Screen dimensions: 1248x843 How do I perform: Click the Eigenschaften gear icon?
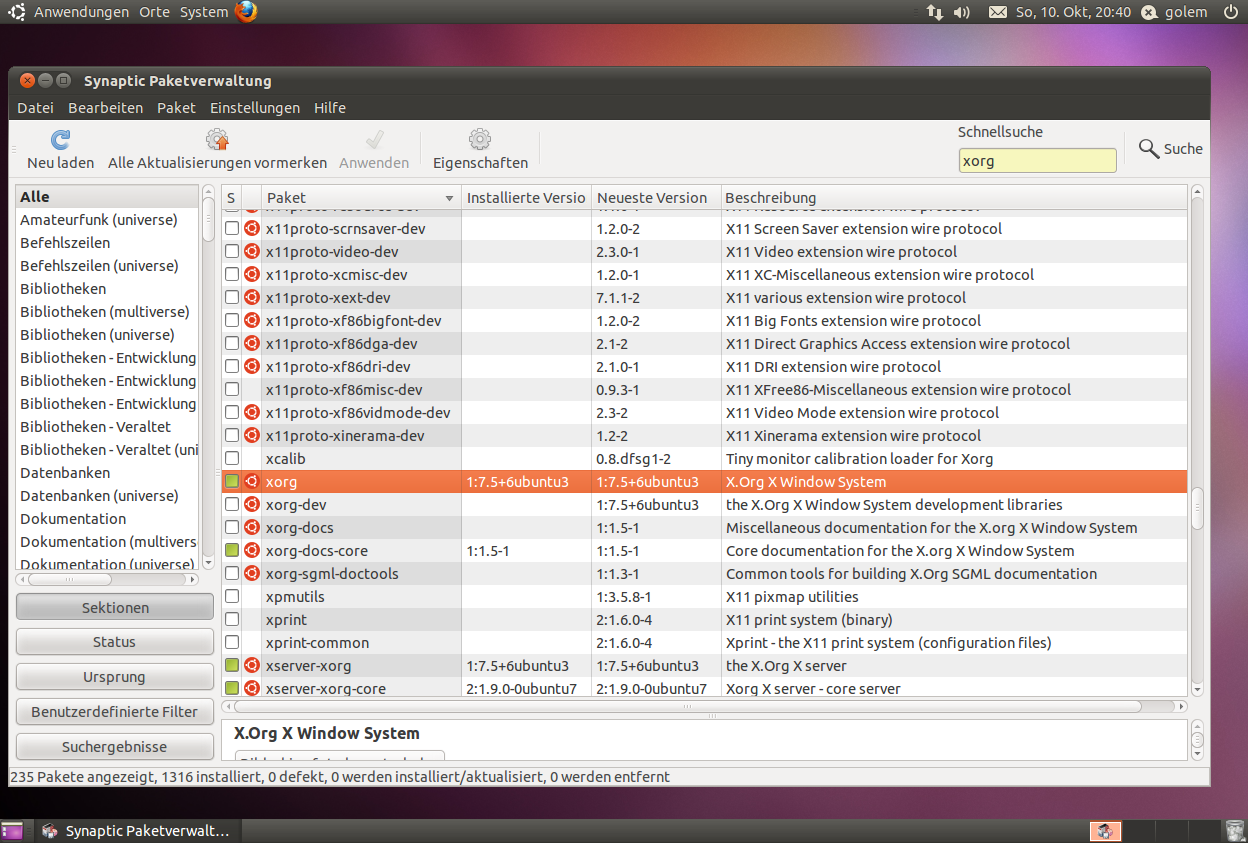pos(480,140)
